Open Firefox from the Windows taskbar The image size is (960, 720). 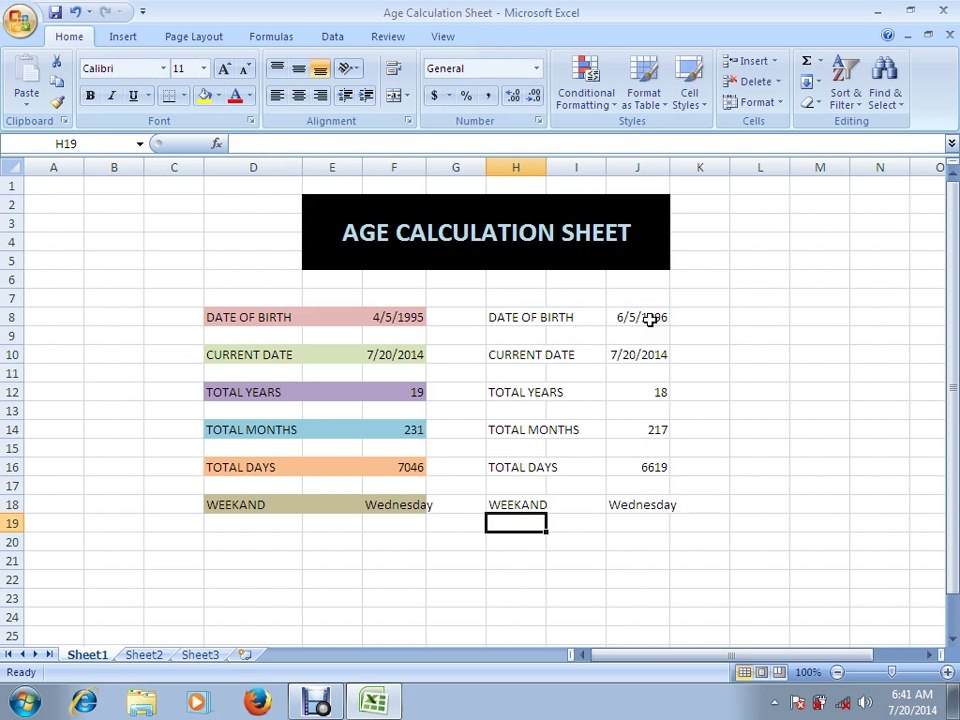pos(258,702)
